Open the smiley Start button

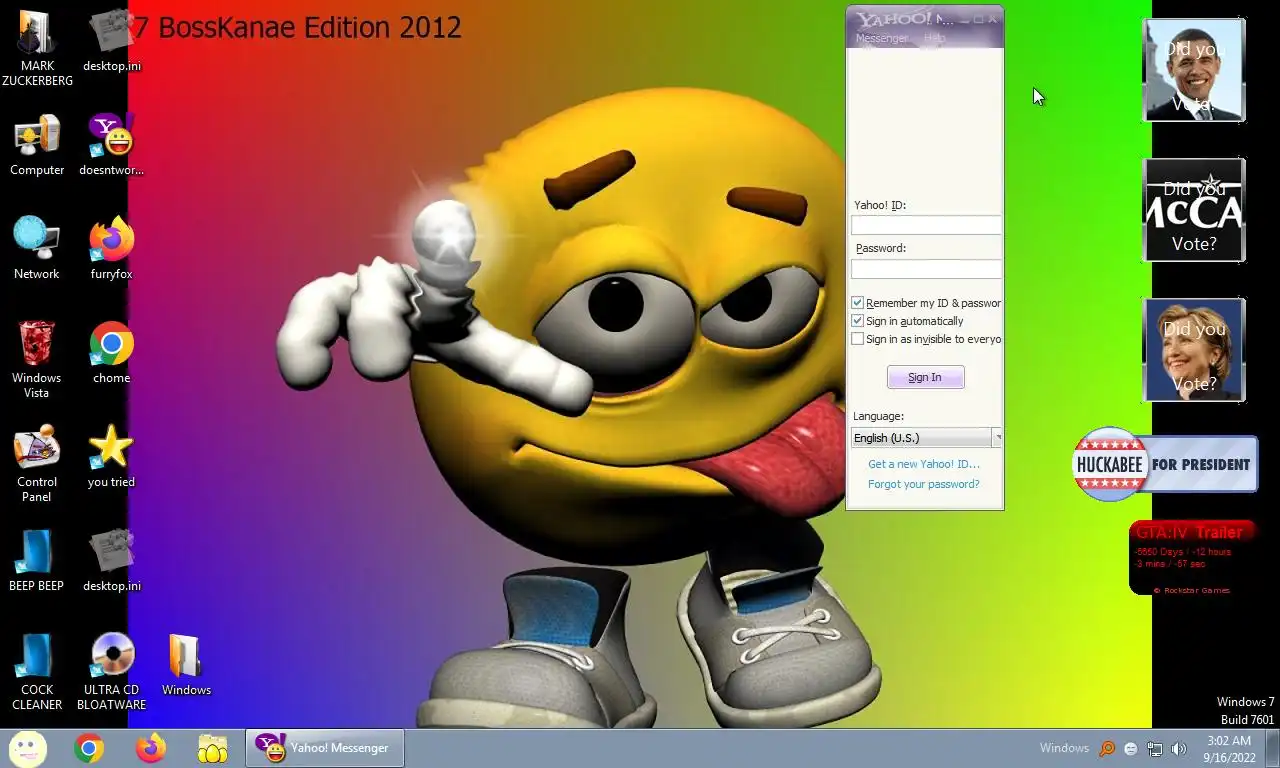[28, 748]
